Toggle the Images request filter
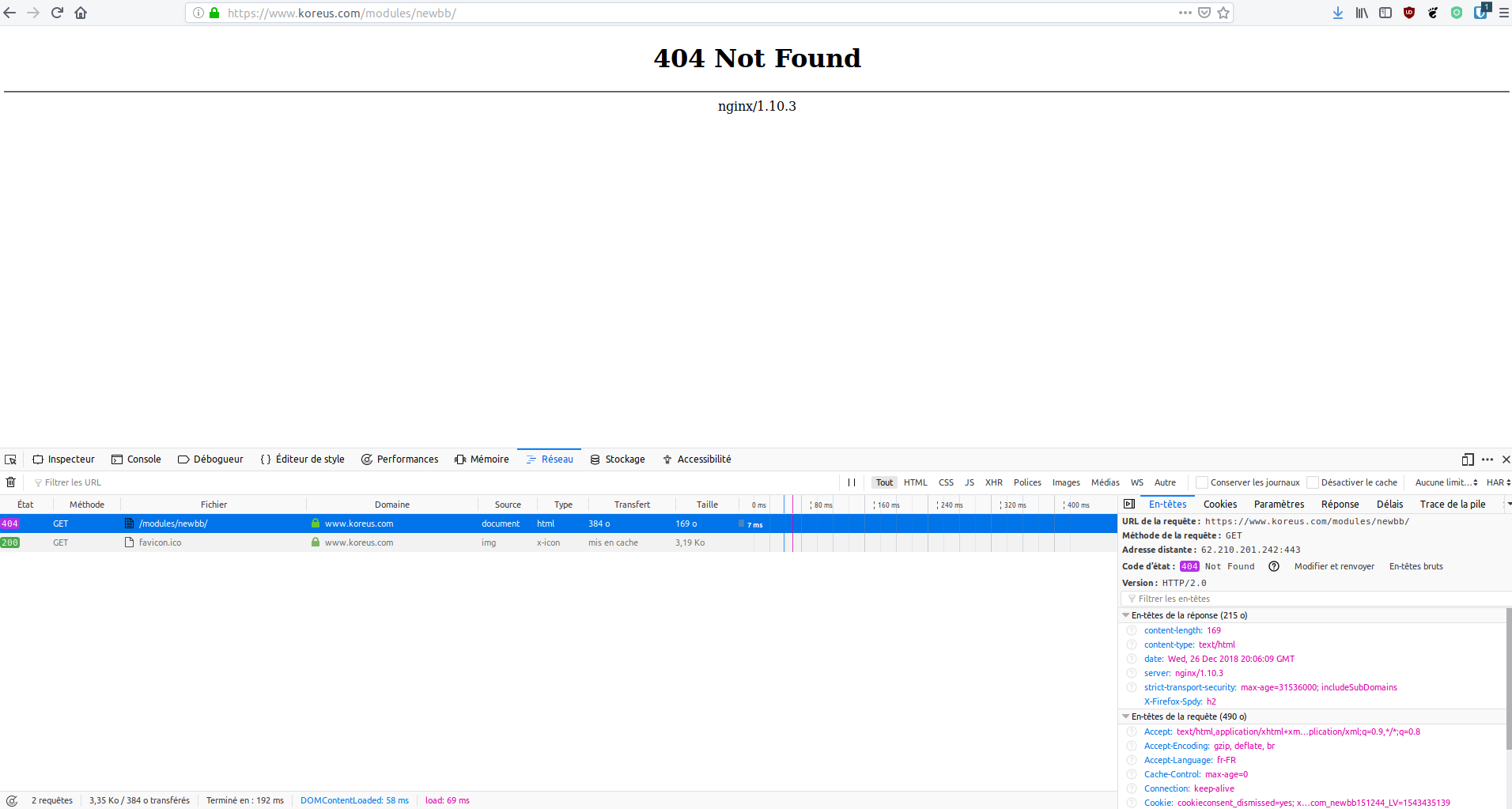Image resolution: width=1512 pixels, height=809 pixels. click(1065, 482)
